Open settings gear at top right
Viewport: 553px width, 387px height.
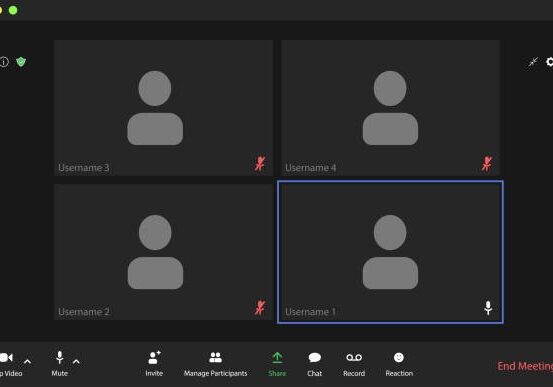[549, 62]
